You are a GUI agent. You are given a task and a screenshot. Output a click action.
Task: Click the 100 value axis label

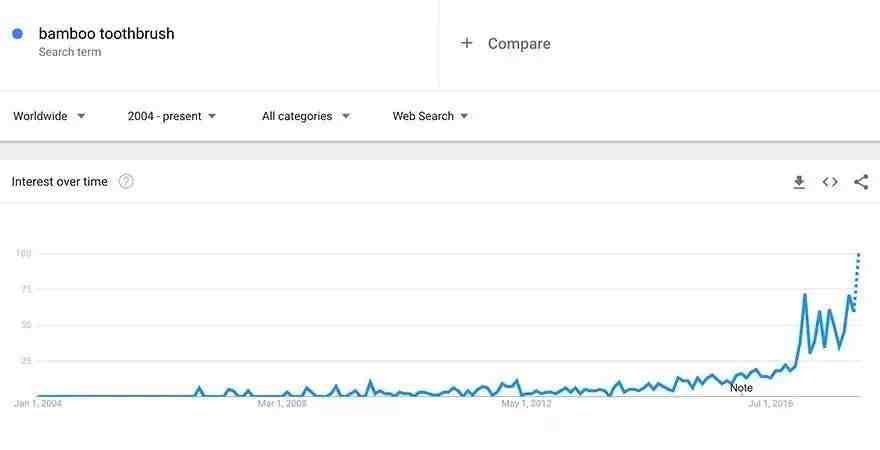pyautogui.click(x=24, y=254)
